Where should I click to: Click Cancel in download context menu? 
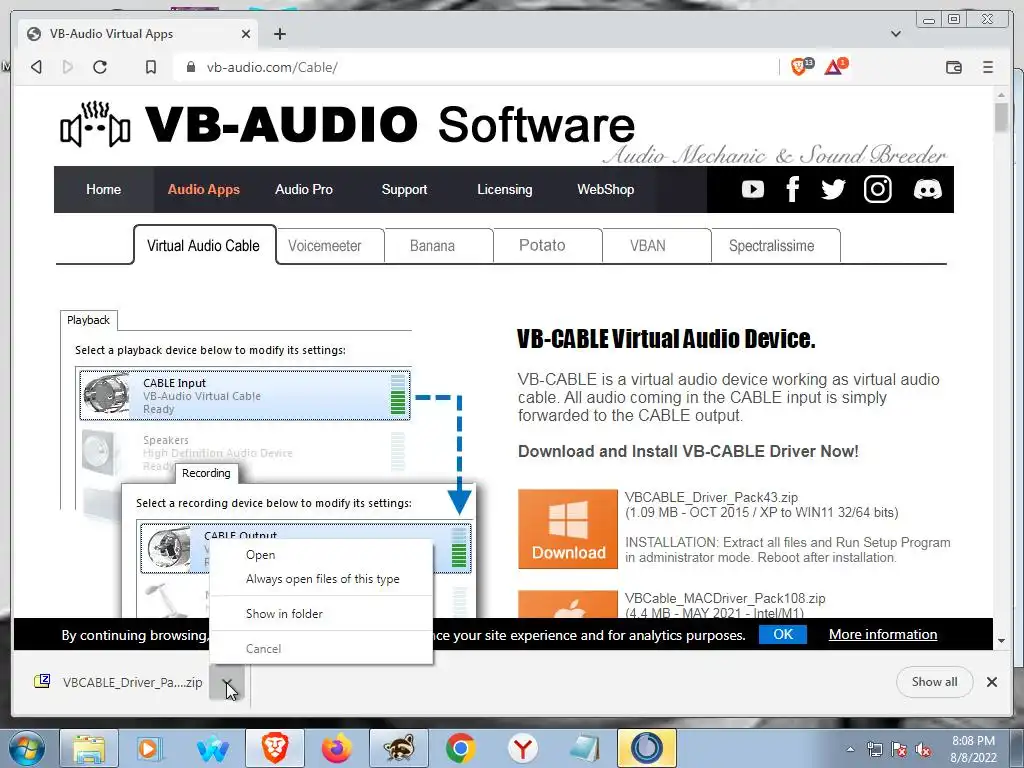(x=321, y=648)
